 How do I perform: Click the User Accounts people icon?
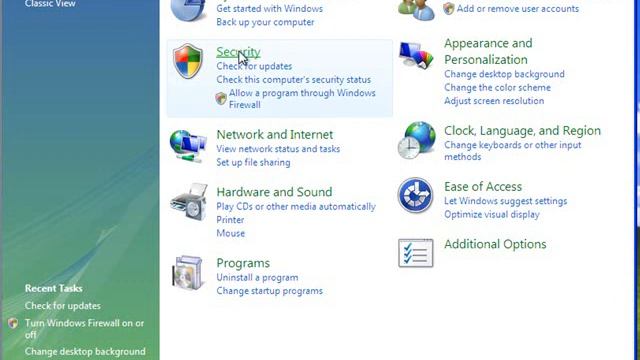417,10
